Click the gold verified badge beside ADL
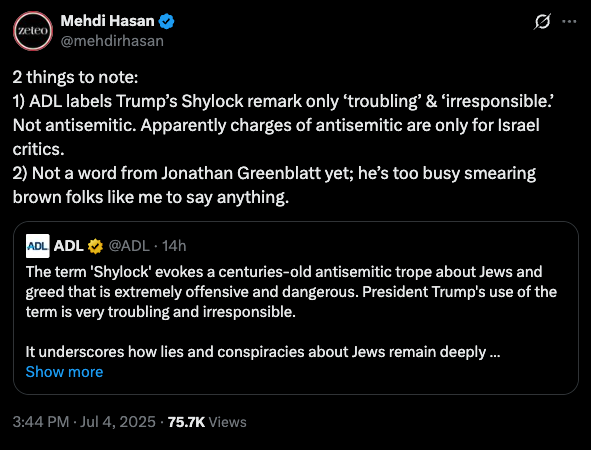The image size is (591, 450). [95, 246]
